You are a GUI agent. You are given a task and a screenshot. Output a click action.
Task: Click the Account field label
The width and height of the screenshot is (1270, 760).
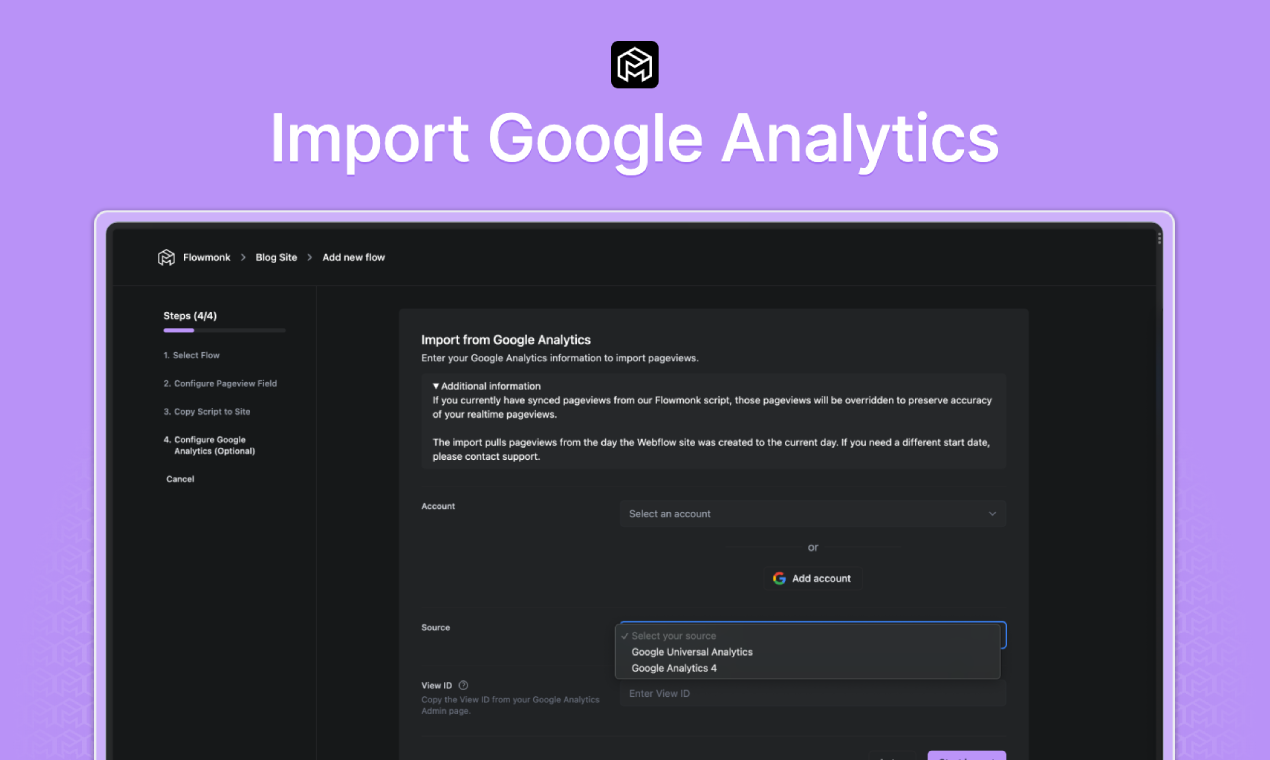click(438, 506)
